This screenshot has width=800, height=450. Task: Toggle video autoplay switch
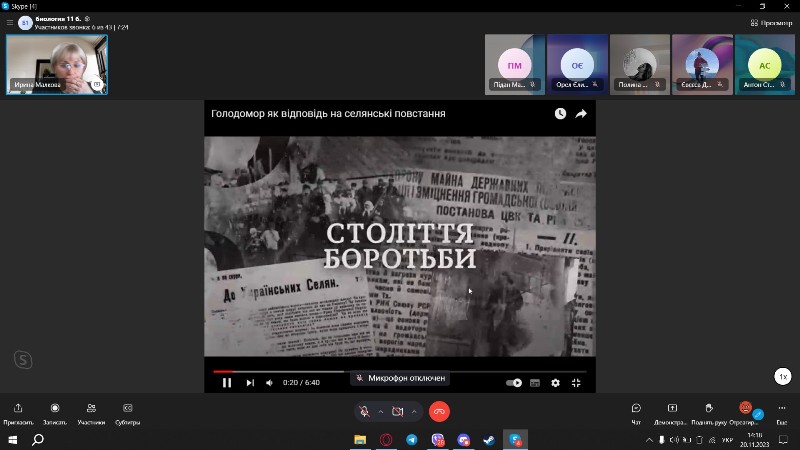(x=514, y=383)
